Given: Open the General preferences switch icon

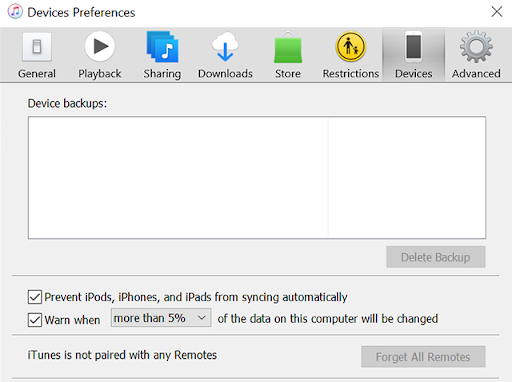Looking at the screenshot, I should coord(37,47).
